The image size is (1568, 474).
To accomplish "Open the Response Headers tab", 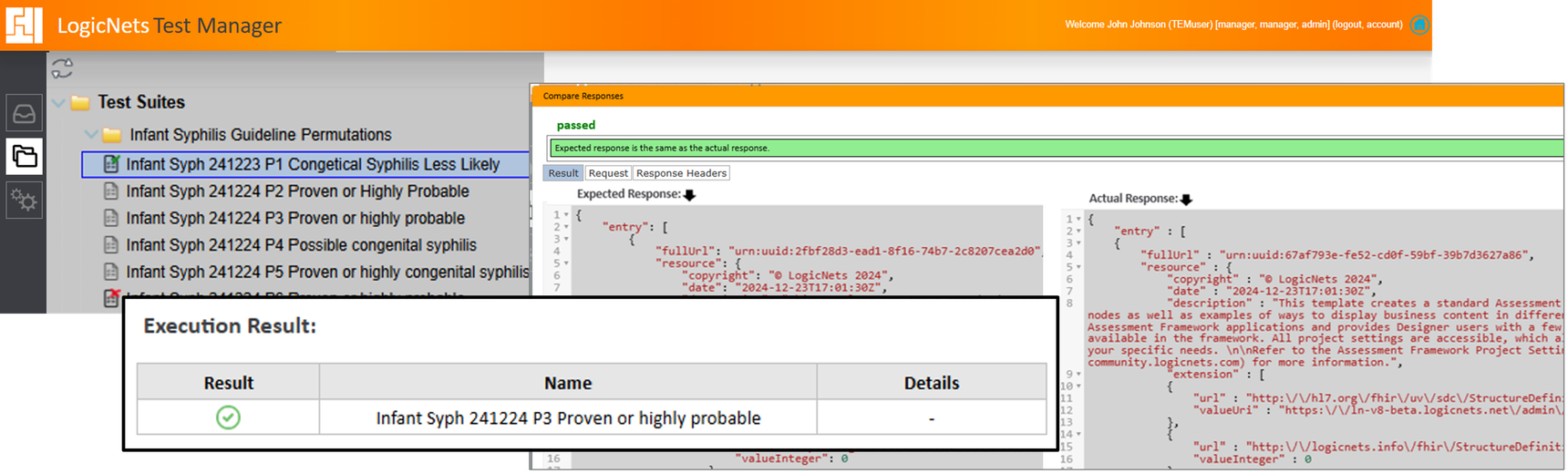I will [x=681, y=173].
